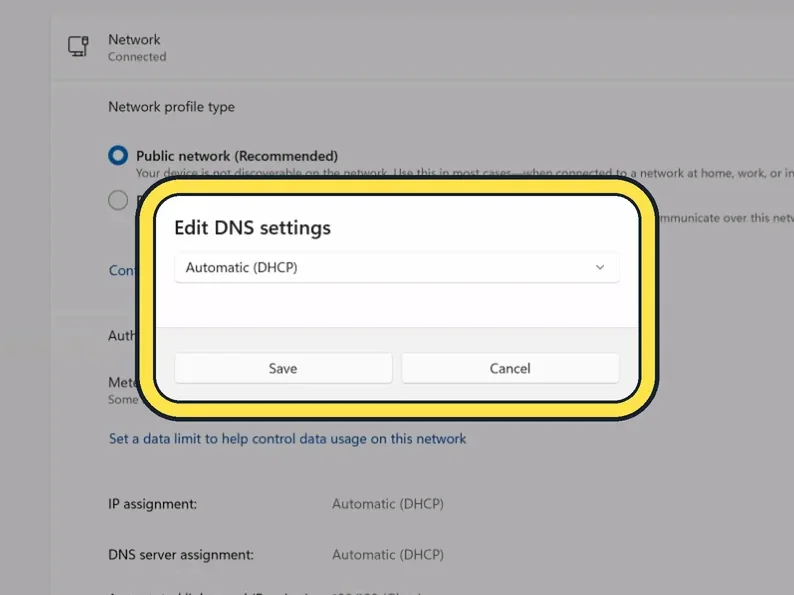Screen dimensions: 794x595
Task: Open the data limit settings link
Action: coord(287,439)
